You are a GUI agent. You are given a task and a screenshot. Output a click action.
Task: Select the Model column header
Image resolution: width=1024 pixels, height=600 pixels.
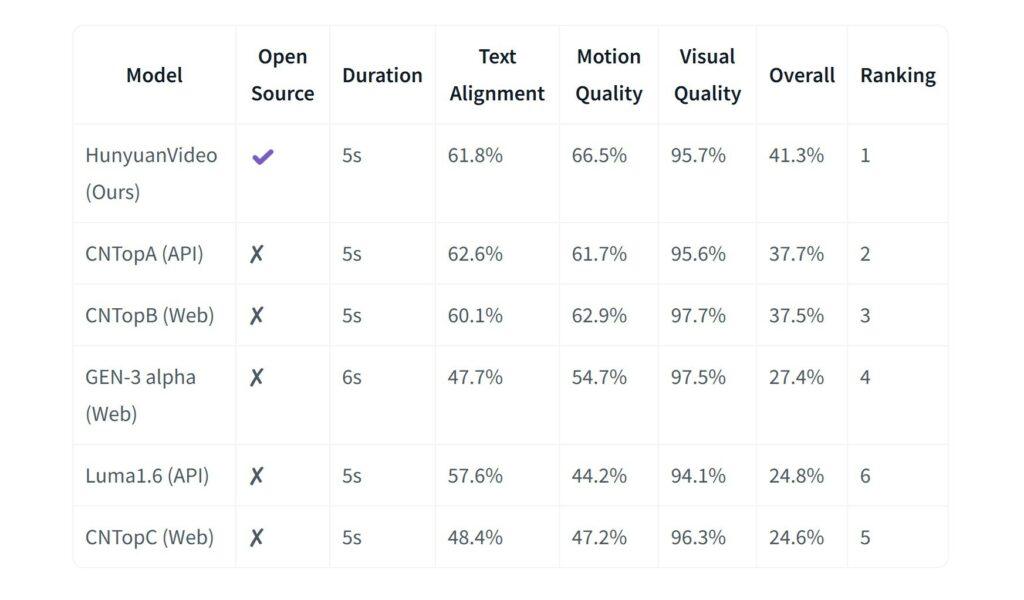tap(154, 75)
